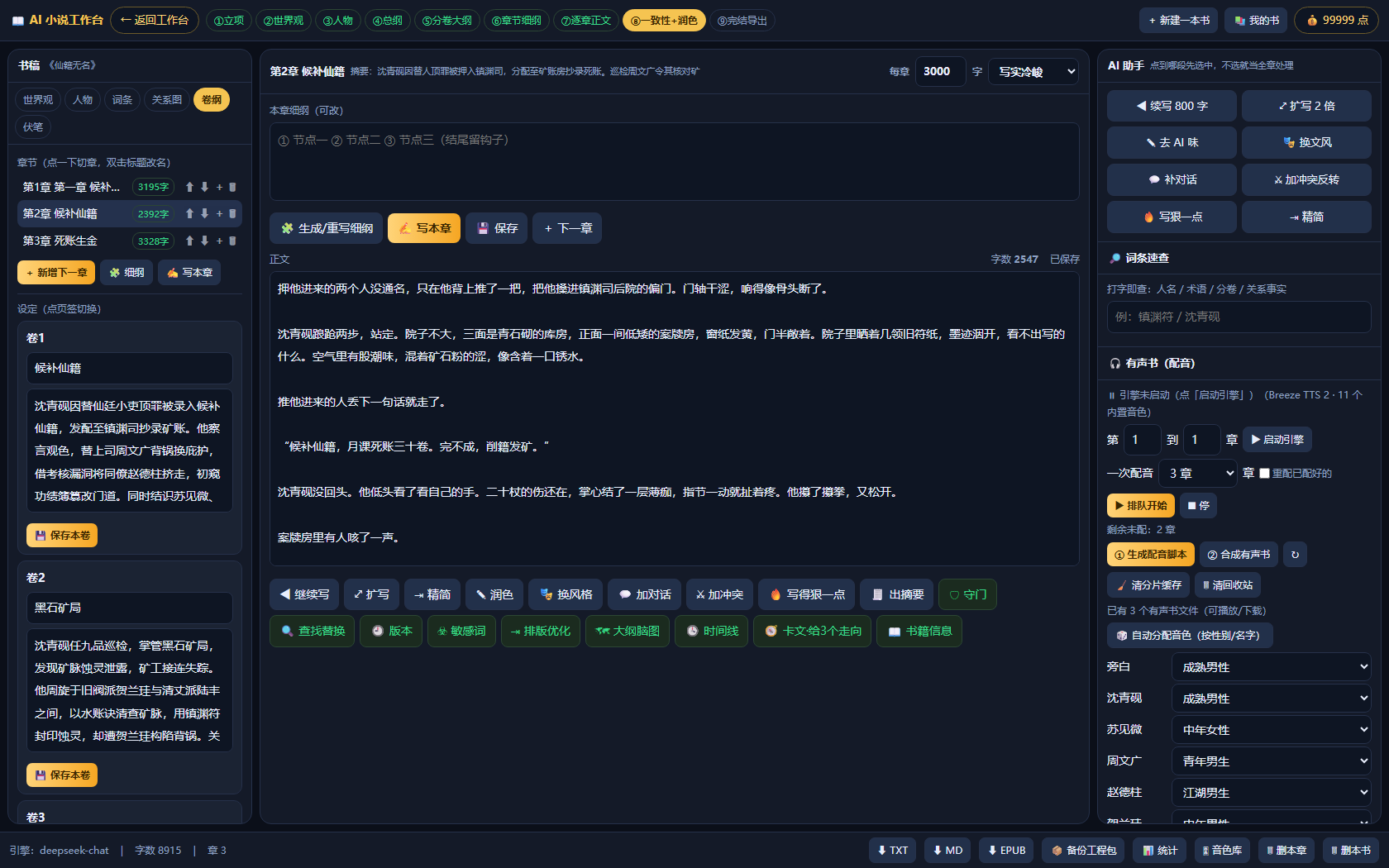1389x868 pixels.
Task: Click the 词条速查 search input field
Action: click(1239, 317)
